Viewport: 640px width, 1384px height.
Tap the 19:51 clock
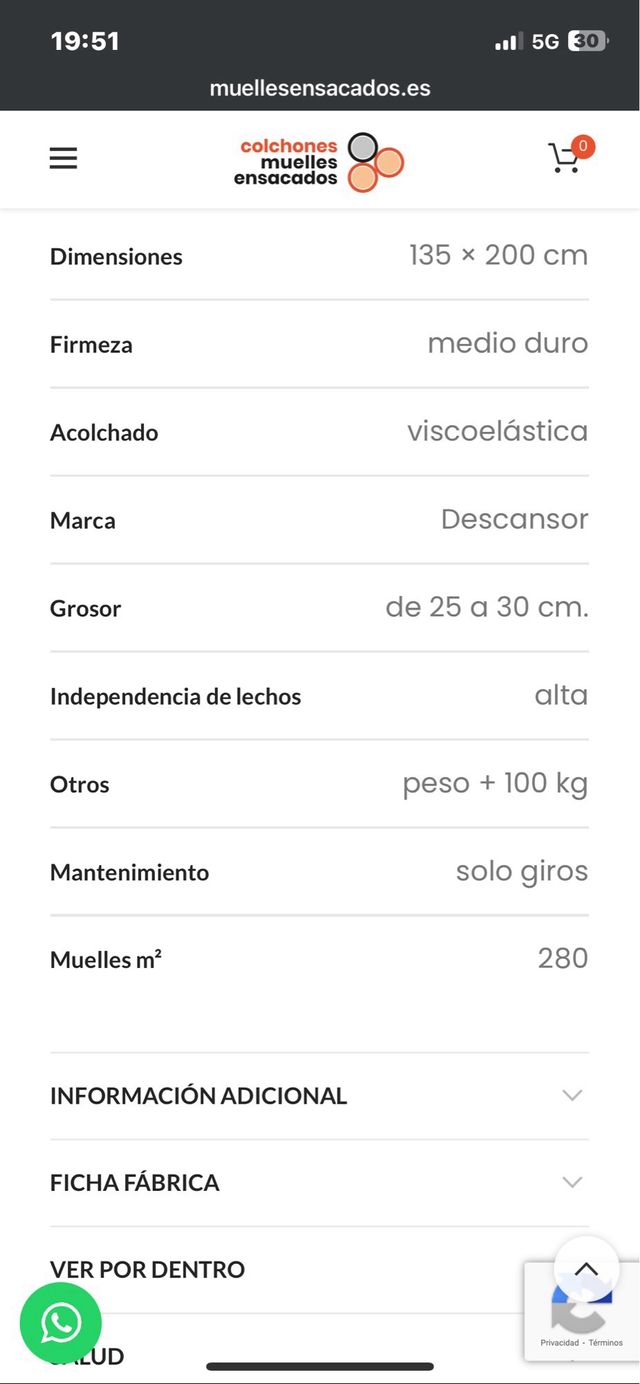pyautogui.click(x=85, y=41)
